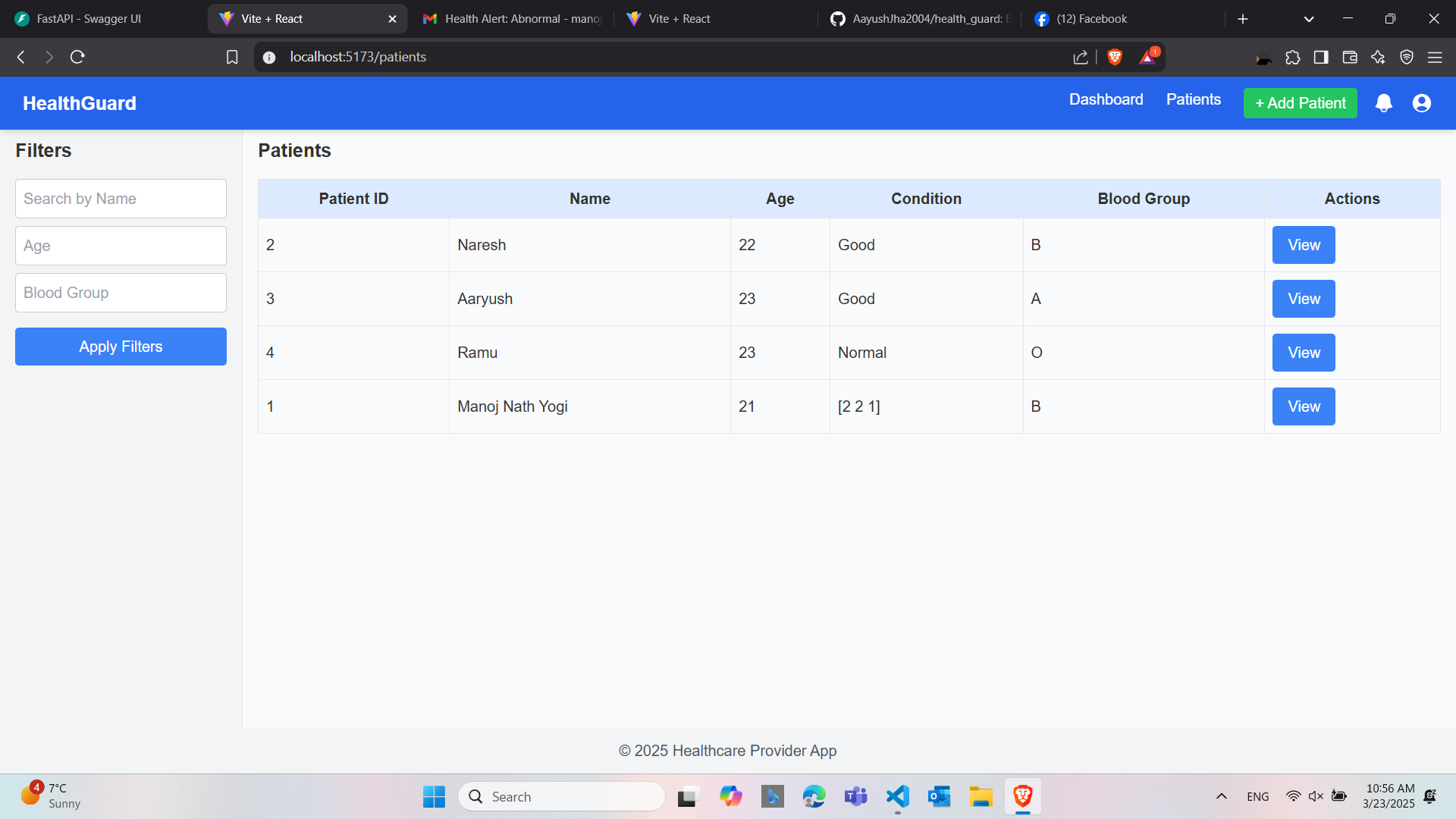Reload the patients page

pos(77,57)
